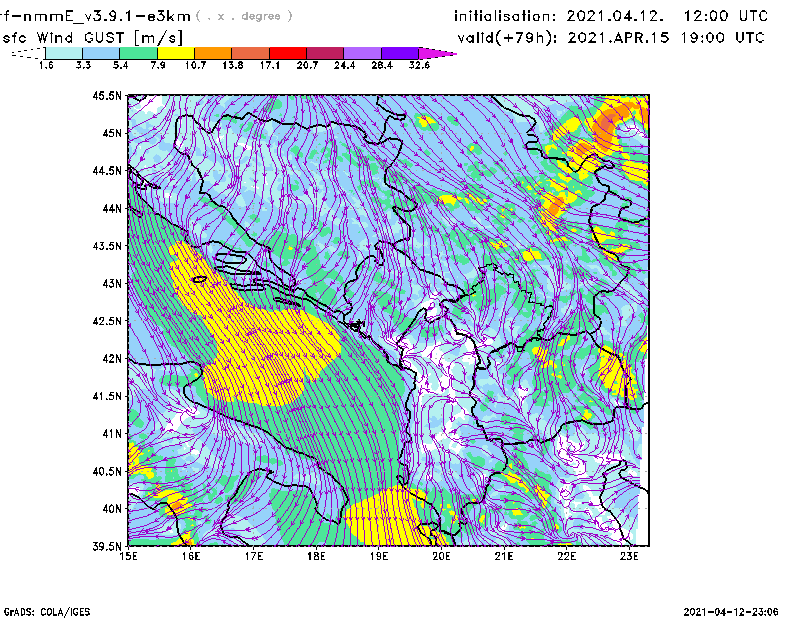Click the 45.5N latitude label

click(107, 95)
